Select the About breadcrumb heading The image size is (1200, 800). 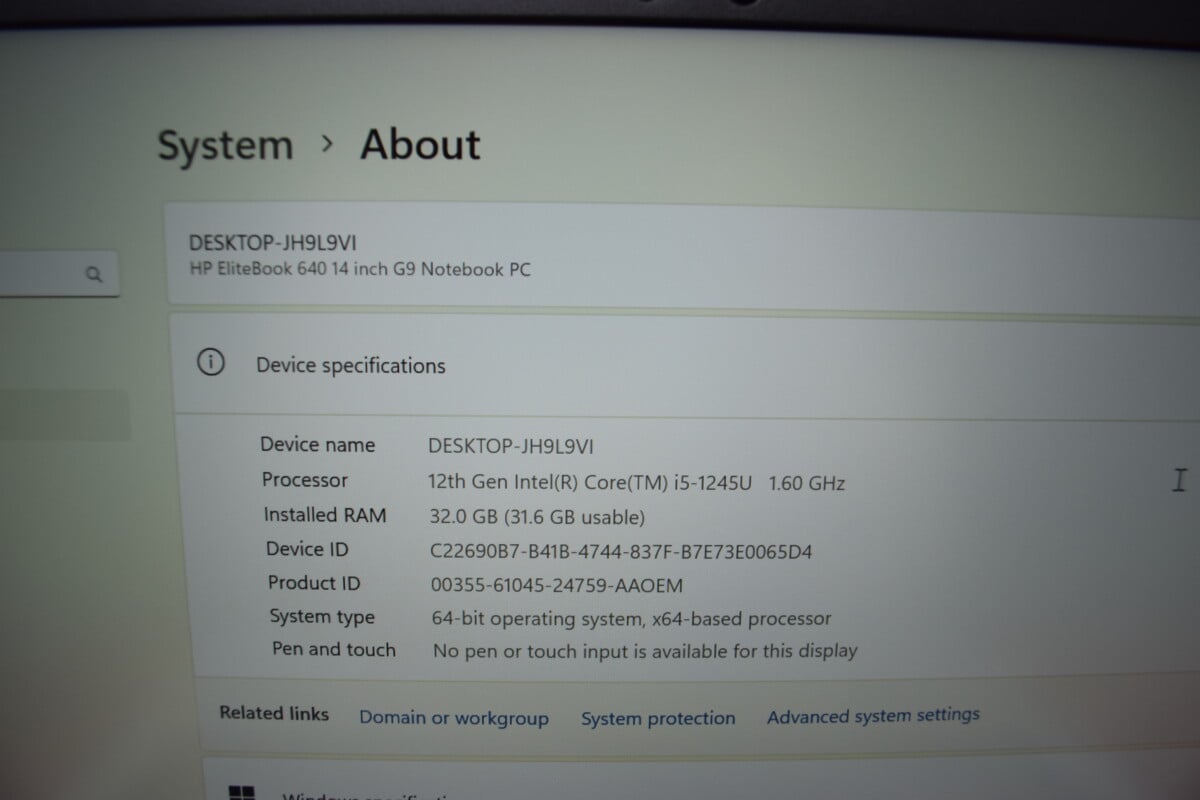[420, 145]
